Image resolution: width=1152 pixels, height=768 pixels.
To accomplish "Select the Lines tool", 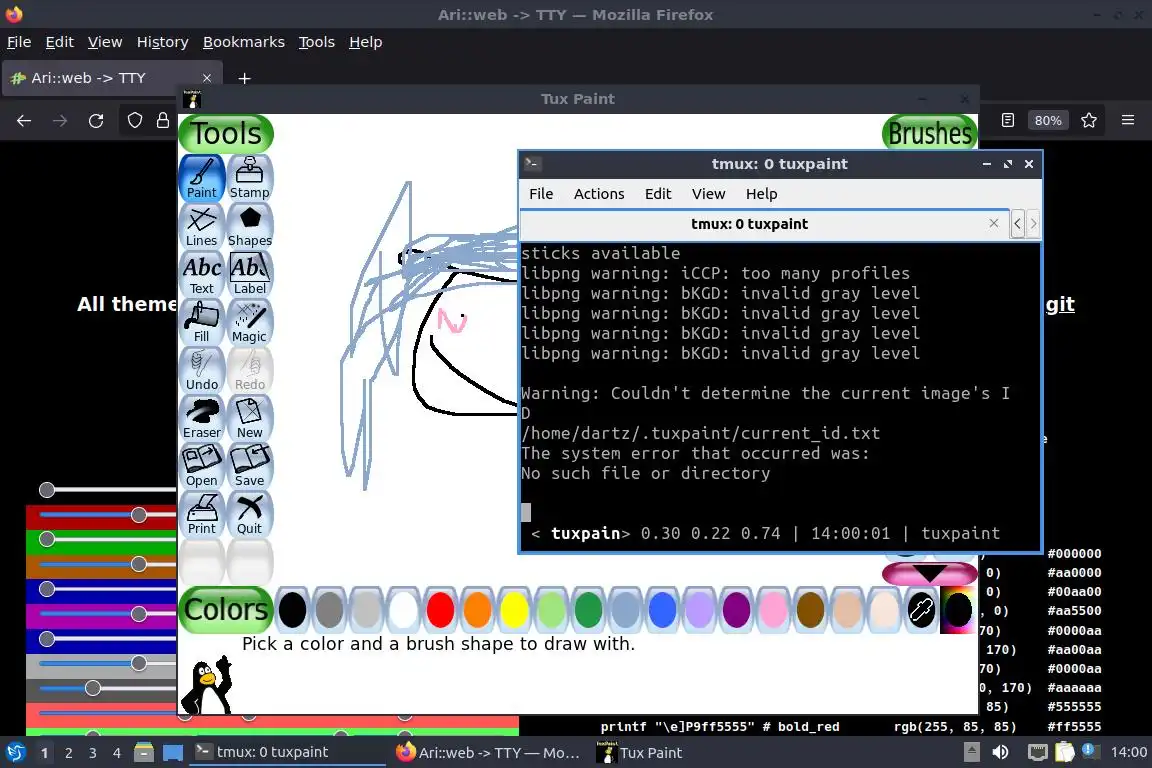I will (x=201, y=226).
